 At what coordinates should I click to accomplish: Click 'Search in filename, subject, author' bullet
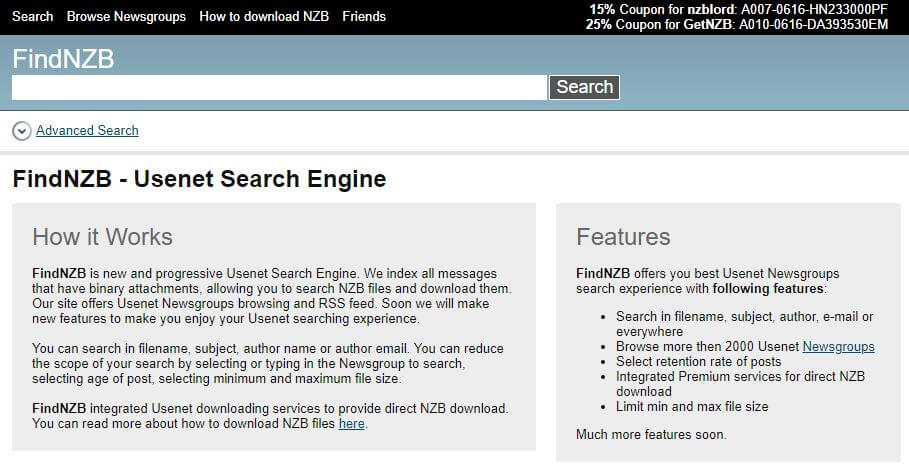(744, 324)
